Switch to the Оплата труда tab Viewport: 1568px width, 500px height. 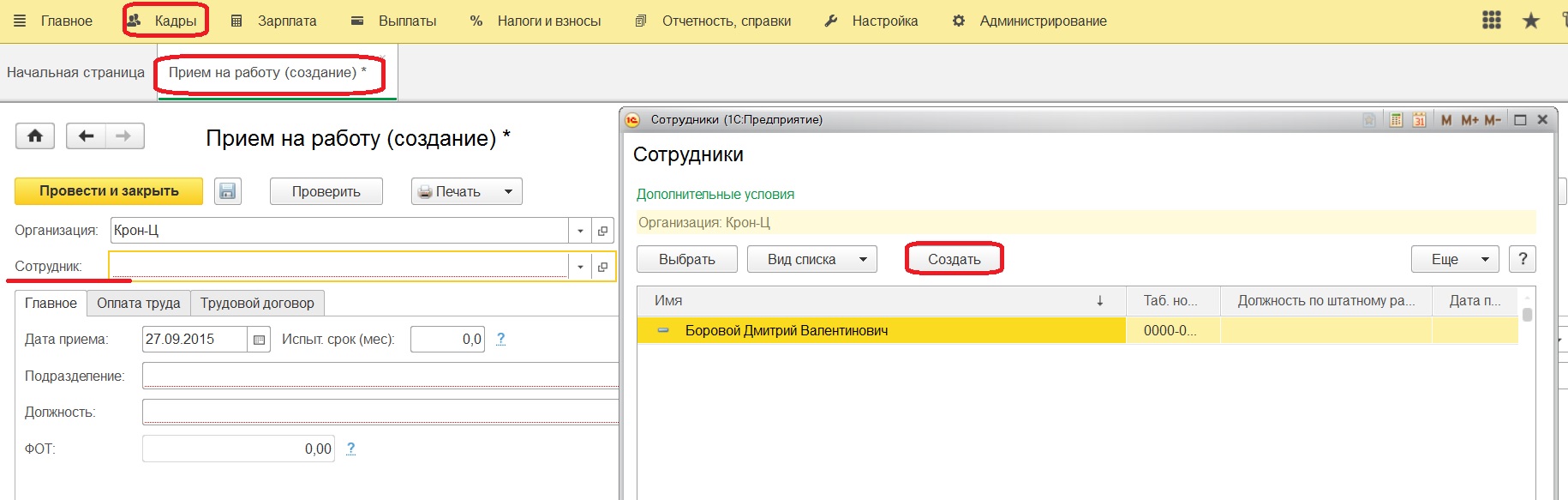click(x=138, y=303)
